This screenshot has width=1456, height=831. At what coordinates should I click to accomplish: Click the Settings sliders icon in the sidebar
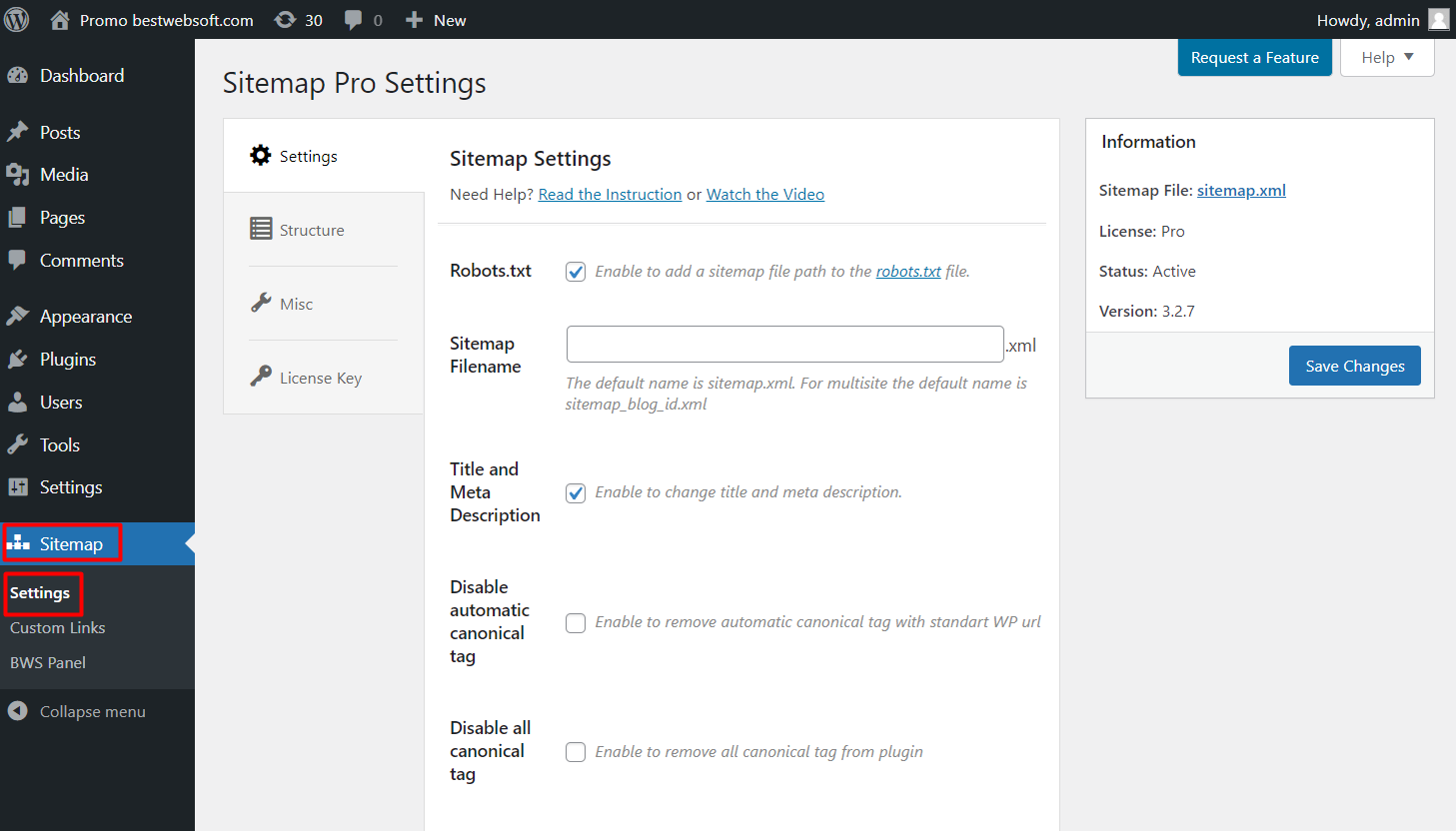[17, 487]
